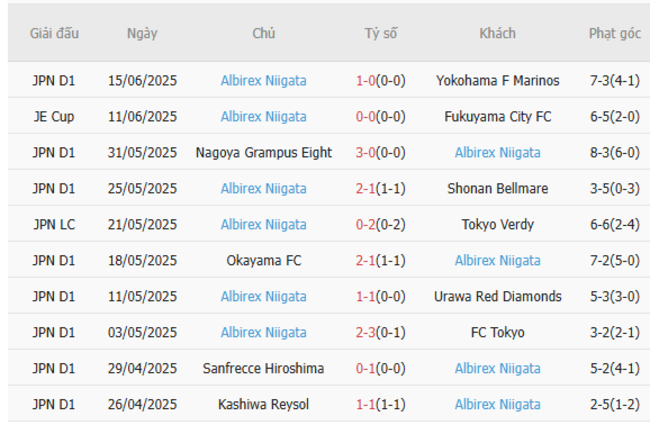Click the Tỷ số column header
The height and width of the screenshot is (425, 650).
380,34
